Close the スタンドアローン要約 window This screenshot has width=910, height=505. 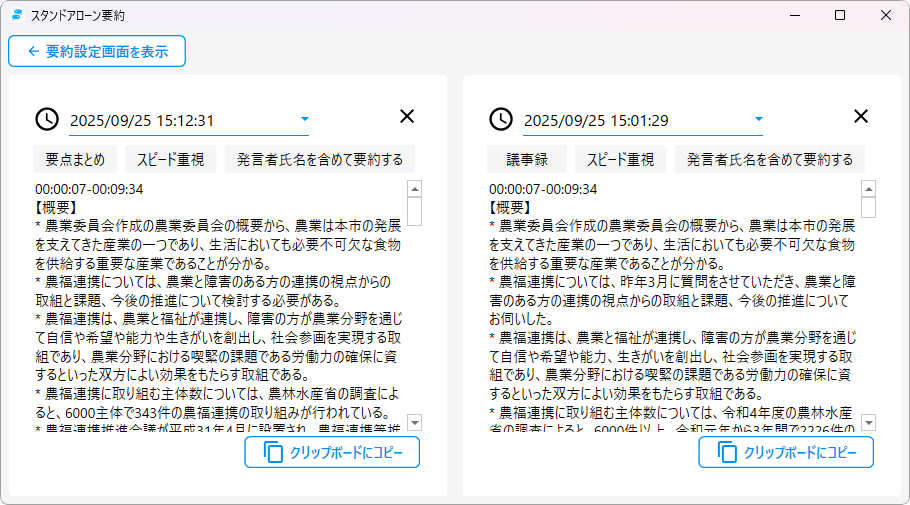[x=886, y=15]
